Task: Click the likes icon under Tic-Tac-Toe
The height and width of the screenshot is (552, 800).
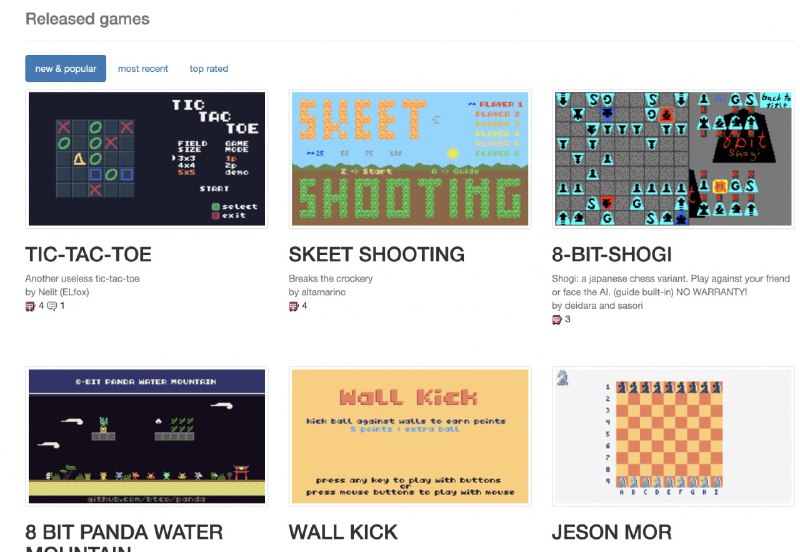Action: (30, 306)
